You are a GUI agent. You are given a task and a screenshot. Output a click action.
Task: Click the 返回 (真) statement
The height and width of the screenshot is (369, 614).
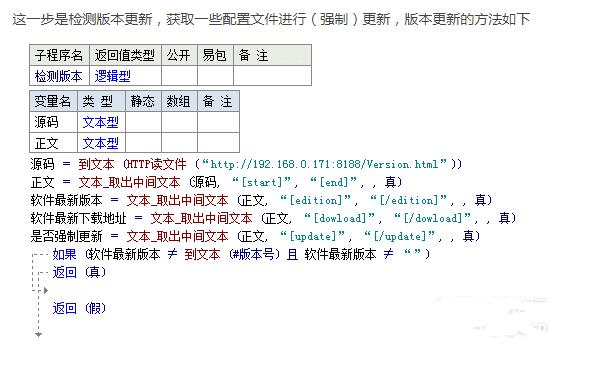click(x=79, y=272)
